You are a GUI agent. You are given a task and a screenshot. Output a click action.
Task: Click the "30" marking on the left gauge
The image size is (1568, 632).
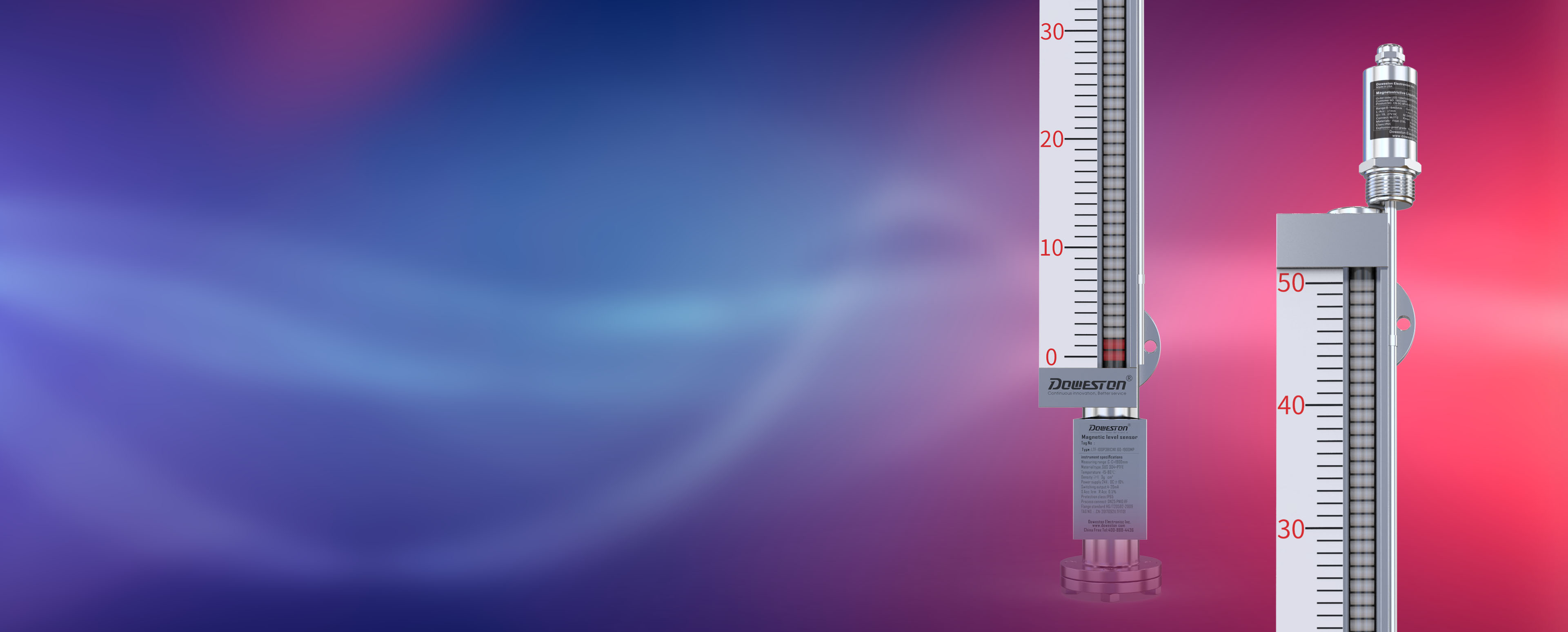pyautogui.click(x=1051, y=31)
